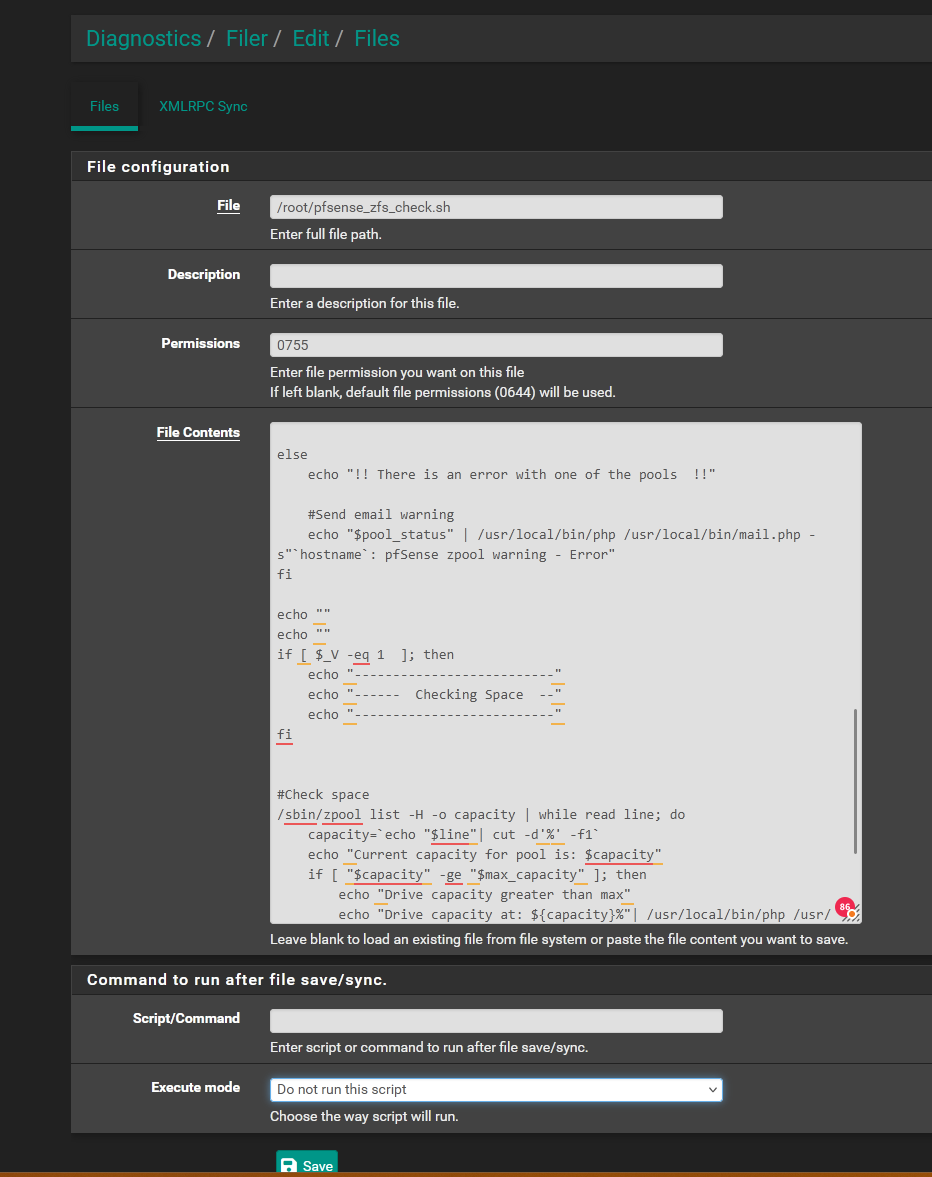This screenshot has width=932, height=1177.
Task: Open the Filer breadcrumb link
Action: pyautogui.click(x=247, y=38)
